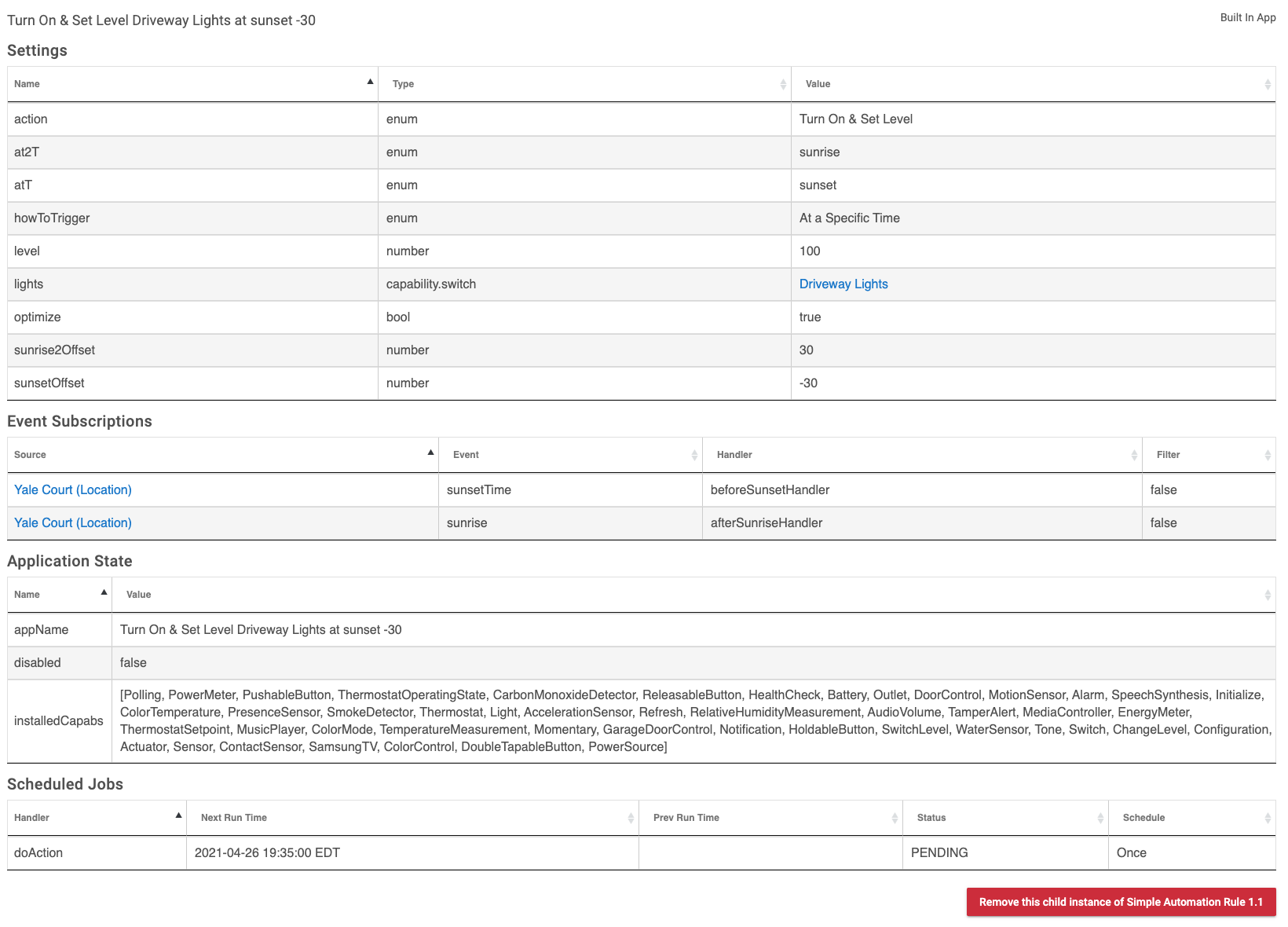Open Yale Court location in sunrise row
The height and width of the screenshot is (927, 1288).
tap(73, 523)
